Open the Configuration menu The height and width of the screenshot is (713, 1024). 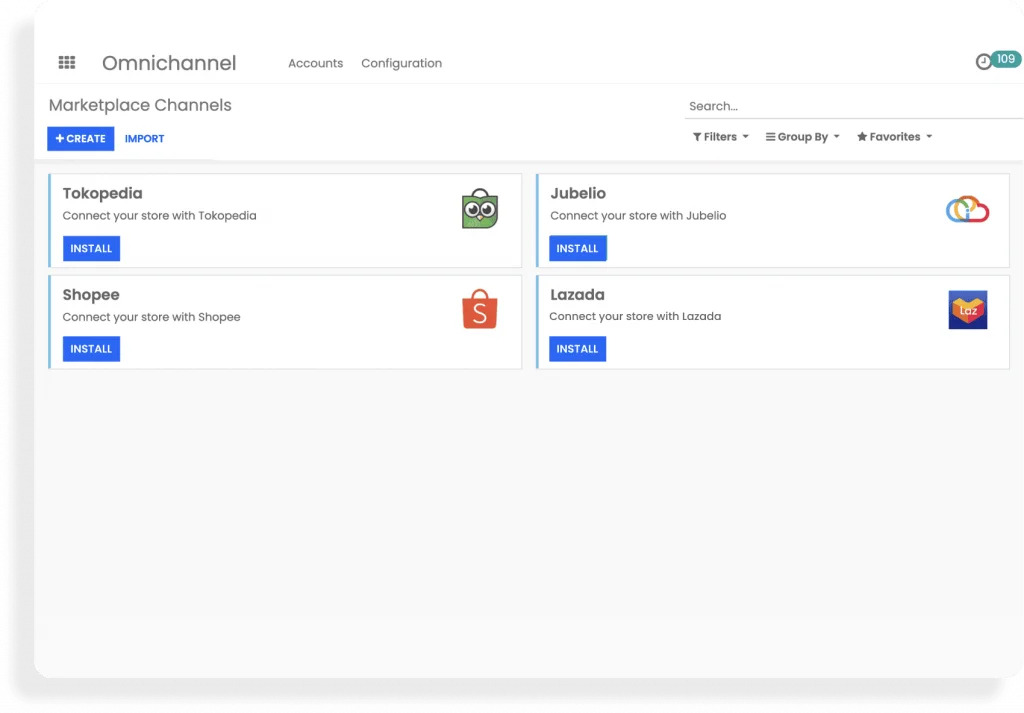pos(402,63)
